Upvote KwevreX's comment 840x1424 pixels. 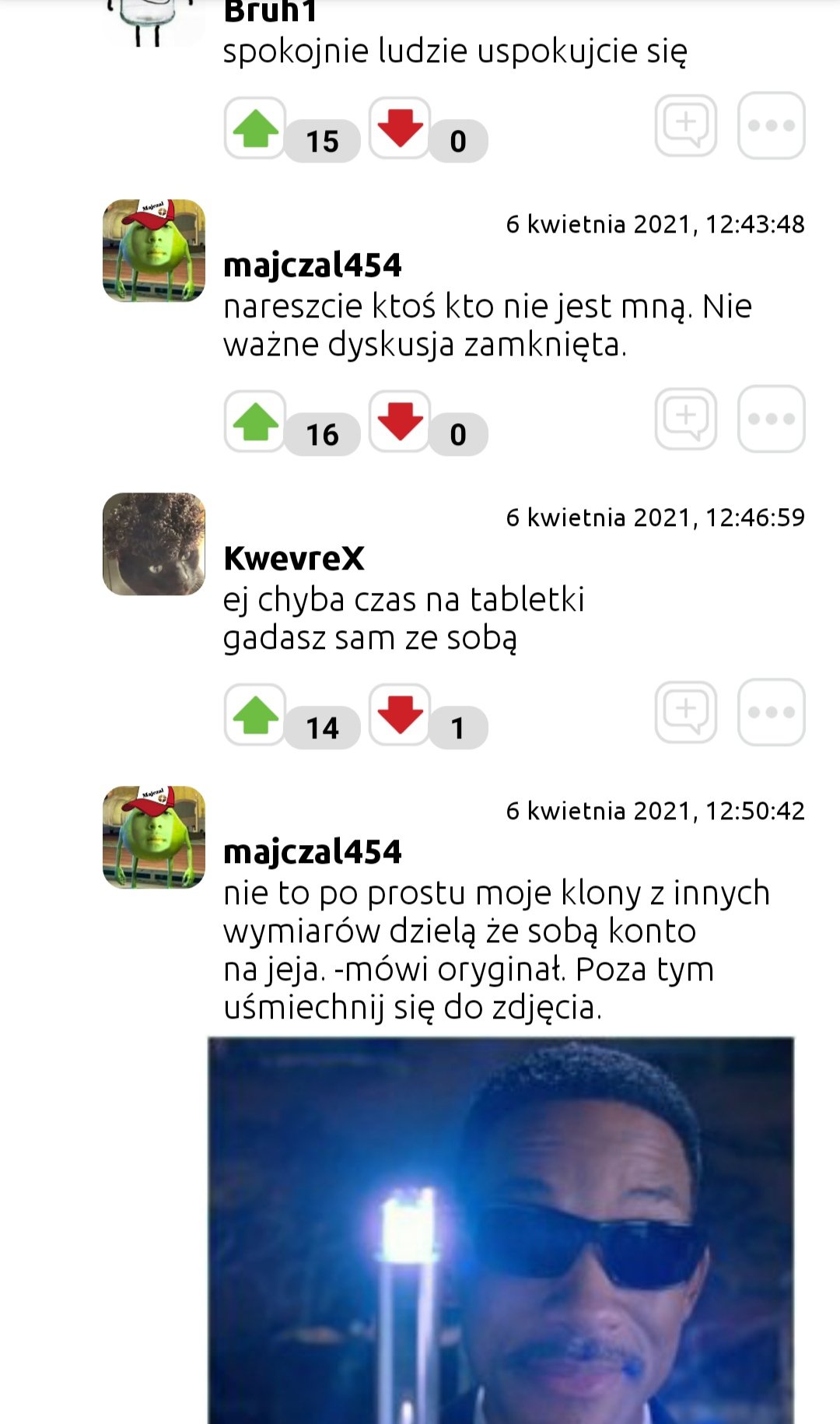point(255,714)
